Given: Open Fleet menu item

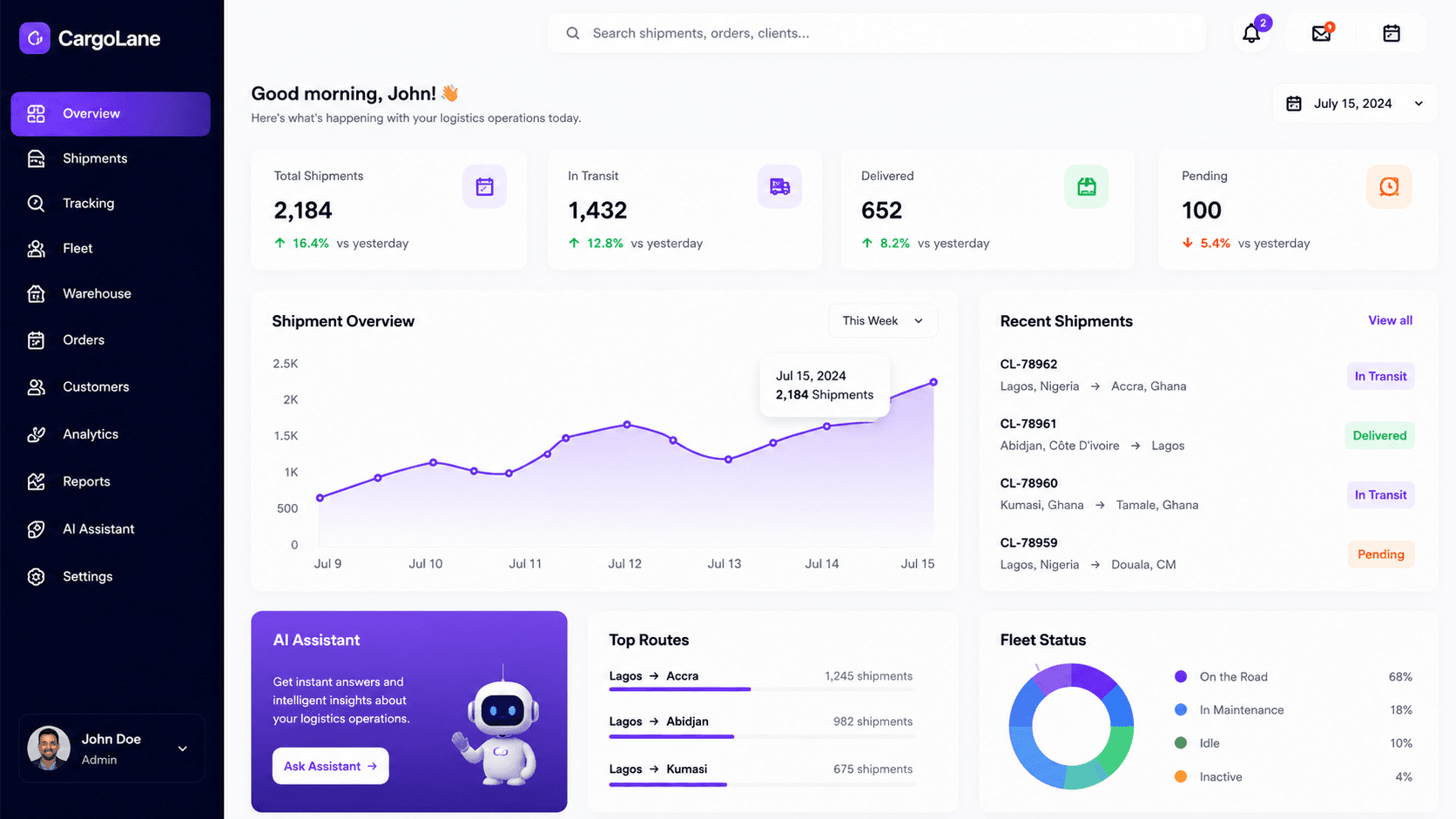Looking at the screenshot, I should 111,249.
